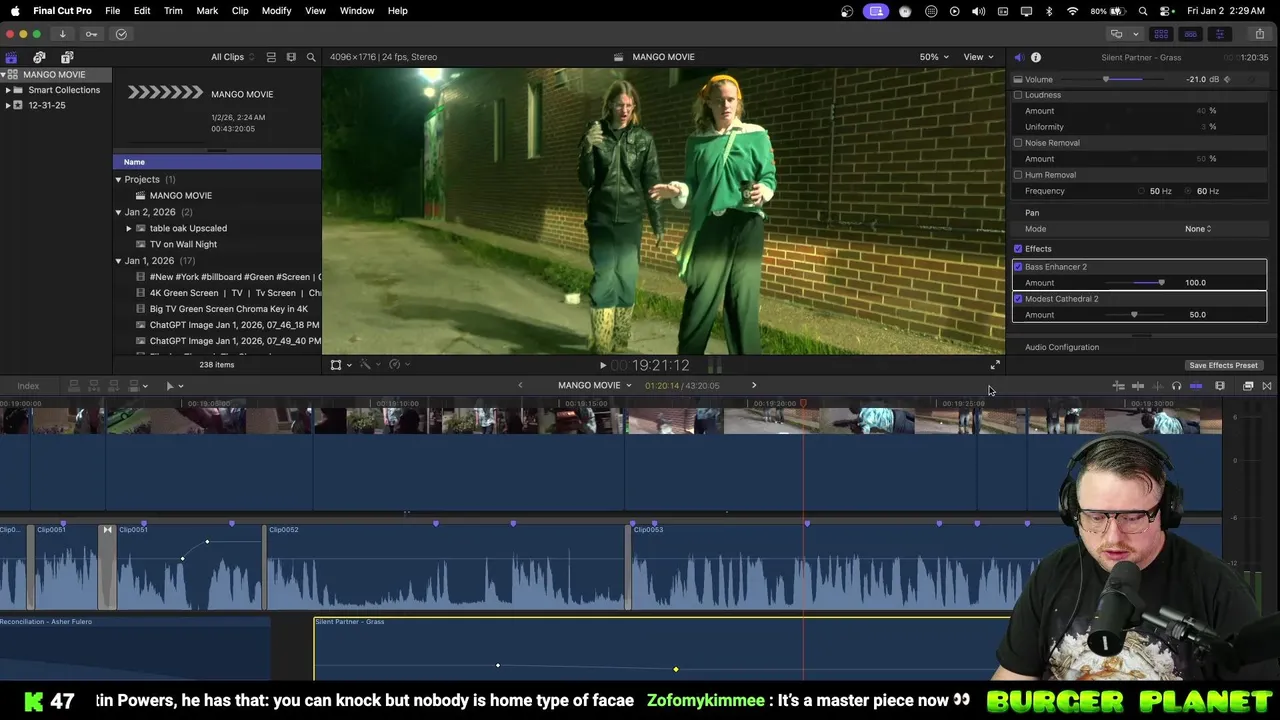The image size is (1280, 720).
Task: Adjust Bass Enhancer 2 Amount slider
Action: click(x=1161, y=283)
